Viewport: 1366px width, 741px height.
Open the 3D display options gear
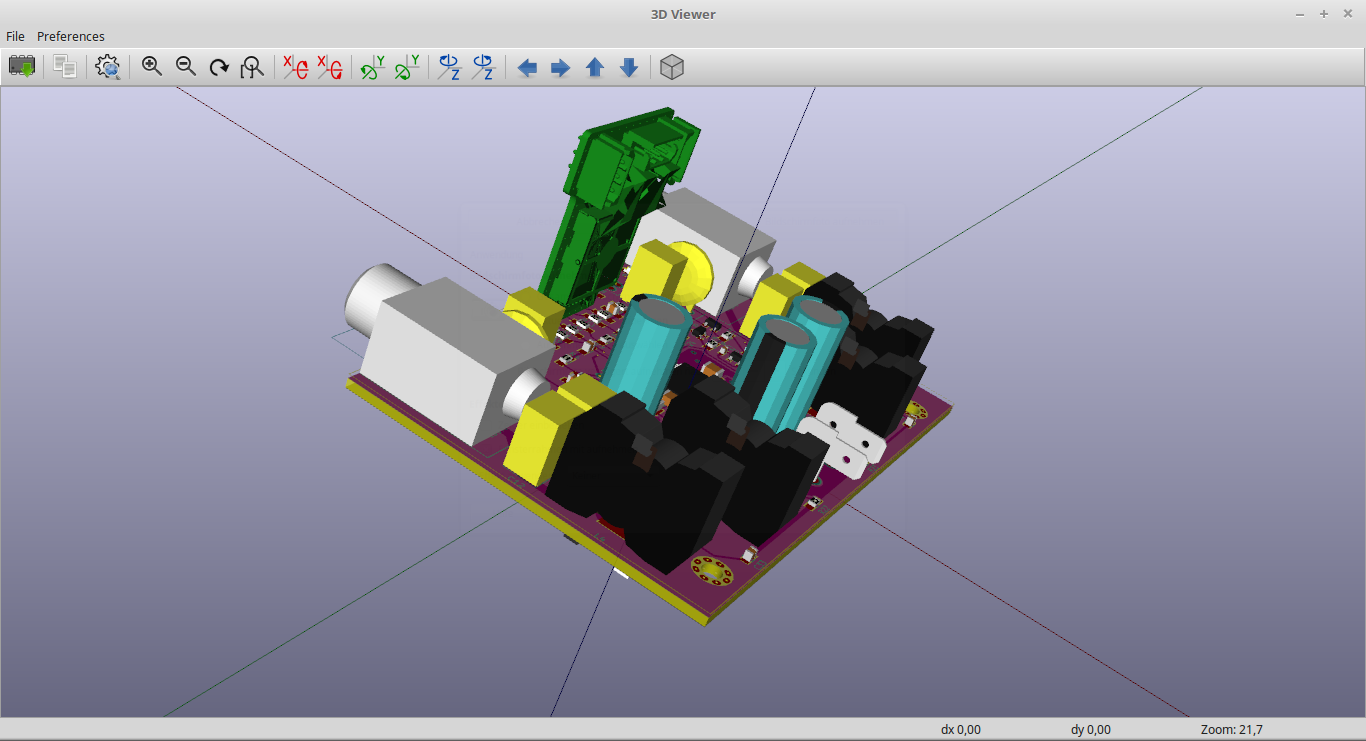click(107, 67)
